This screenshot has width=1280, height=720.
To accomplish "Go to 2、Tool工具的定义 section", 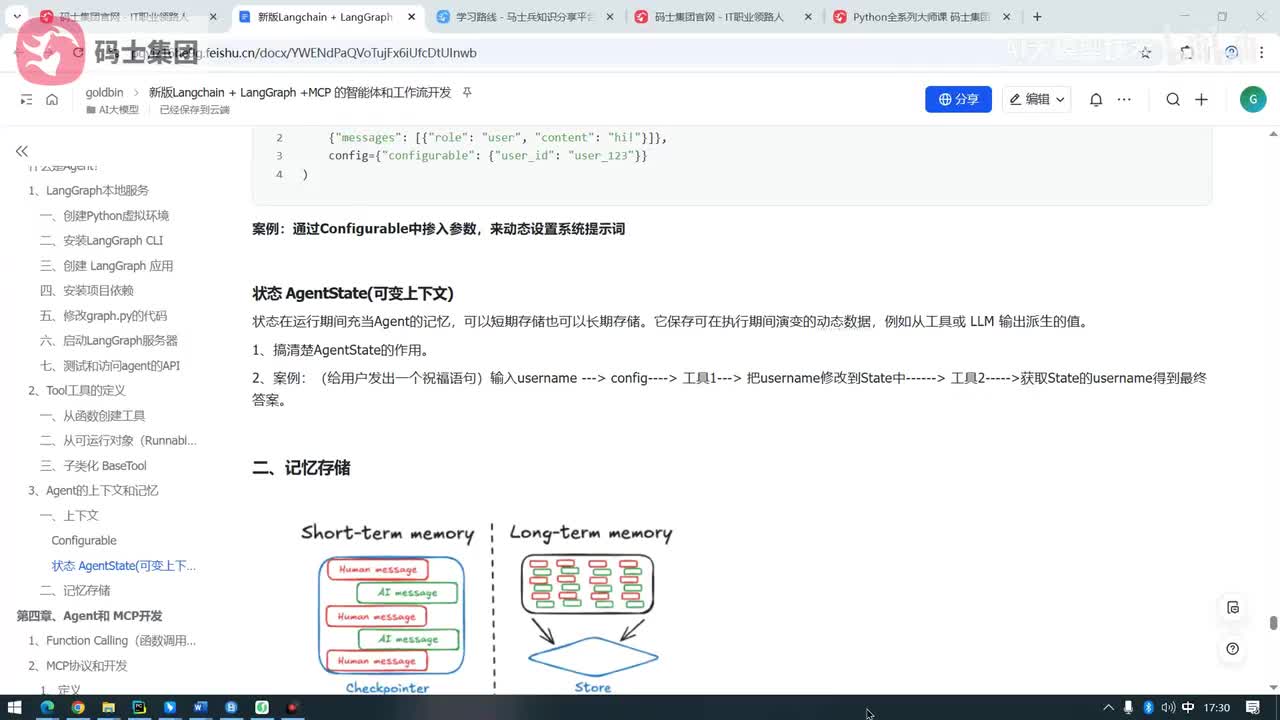I will (x=77, y=390).
